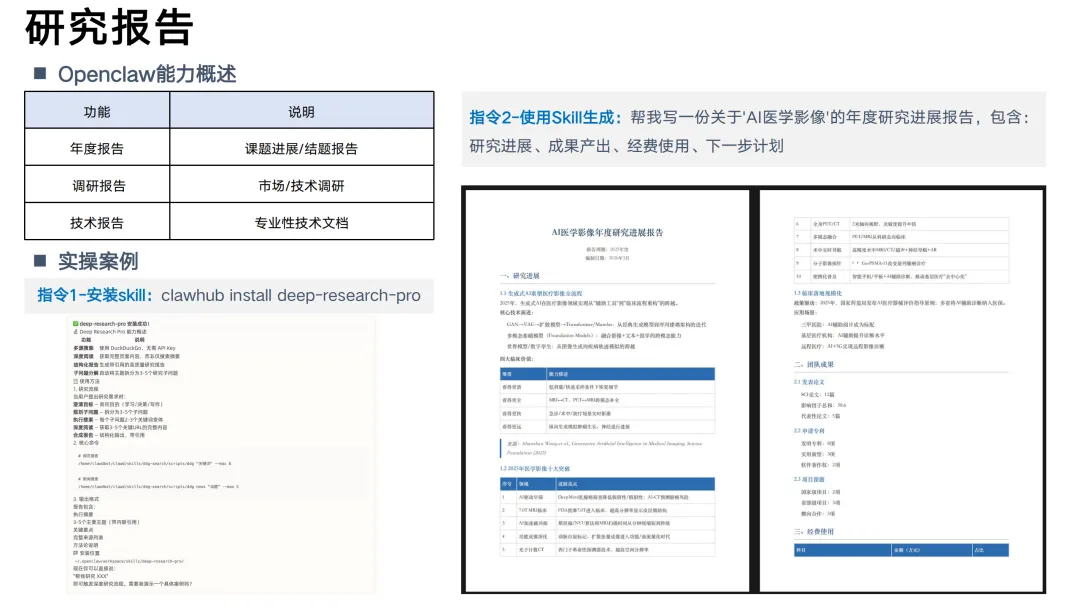
Task: Click the section heading 一、研究进展
Action: click(x=520, y=276)
